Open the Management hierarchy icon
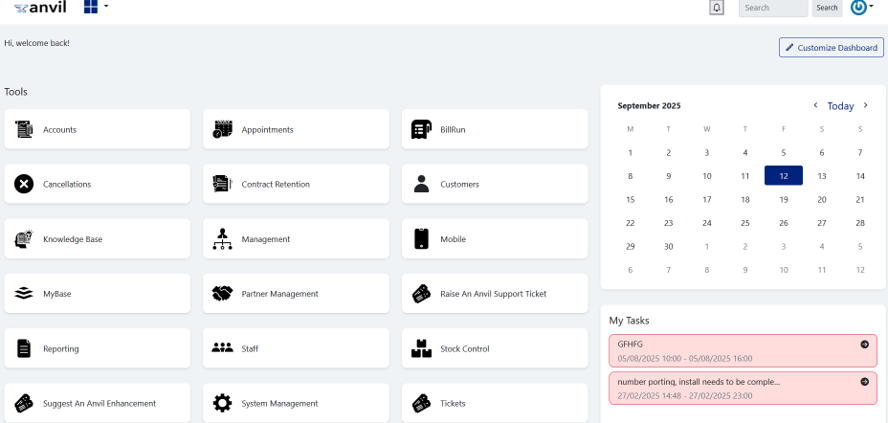 coord(222,239)
